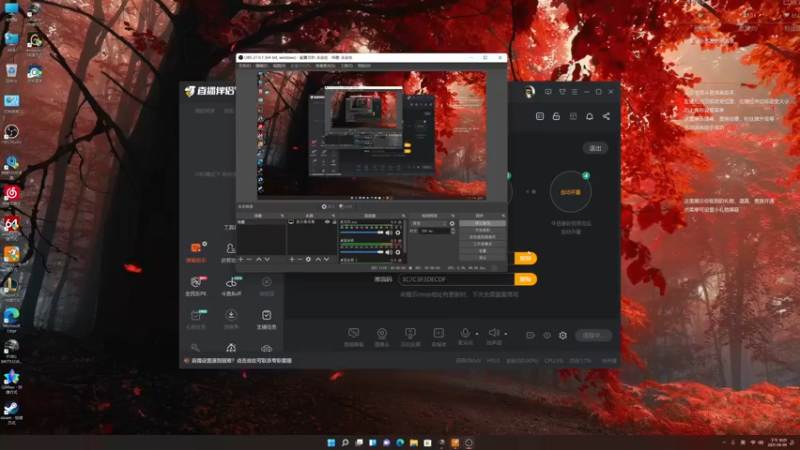Move OBS source up arrow
The width and height of the screenshot is (800, 450).
(x=318, y=260)
